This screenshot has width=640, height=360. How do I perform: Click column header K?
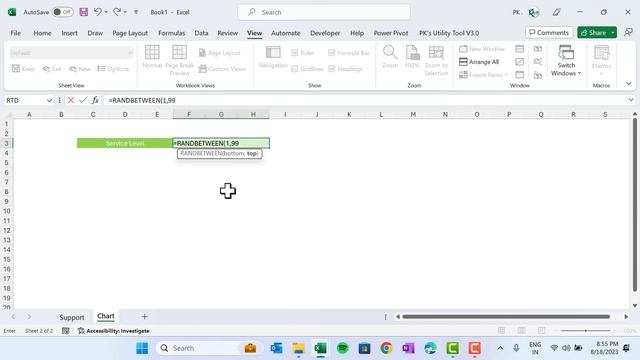click(349, 114)
